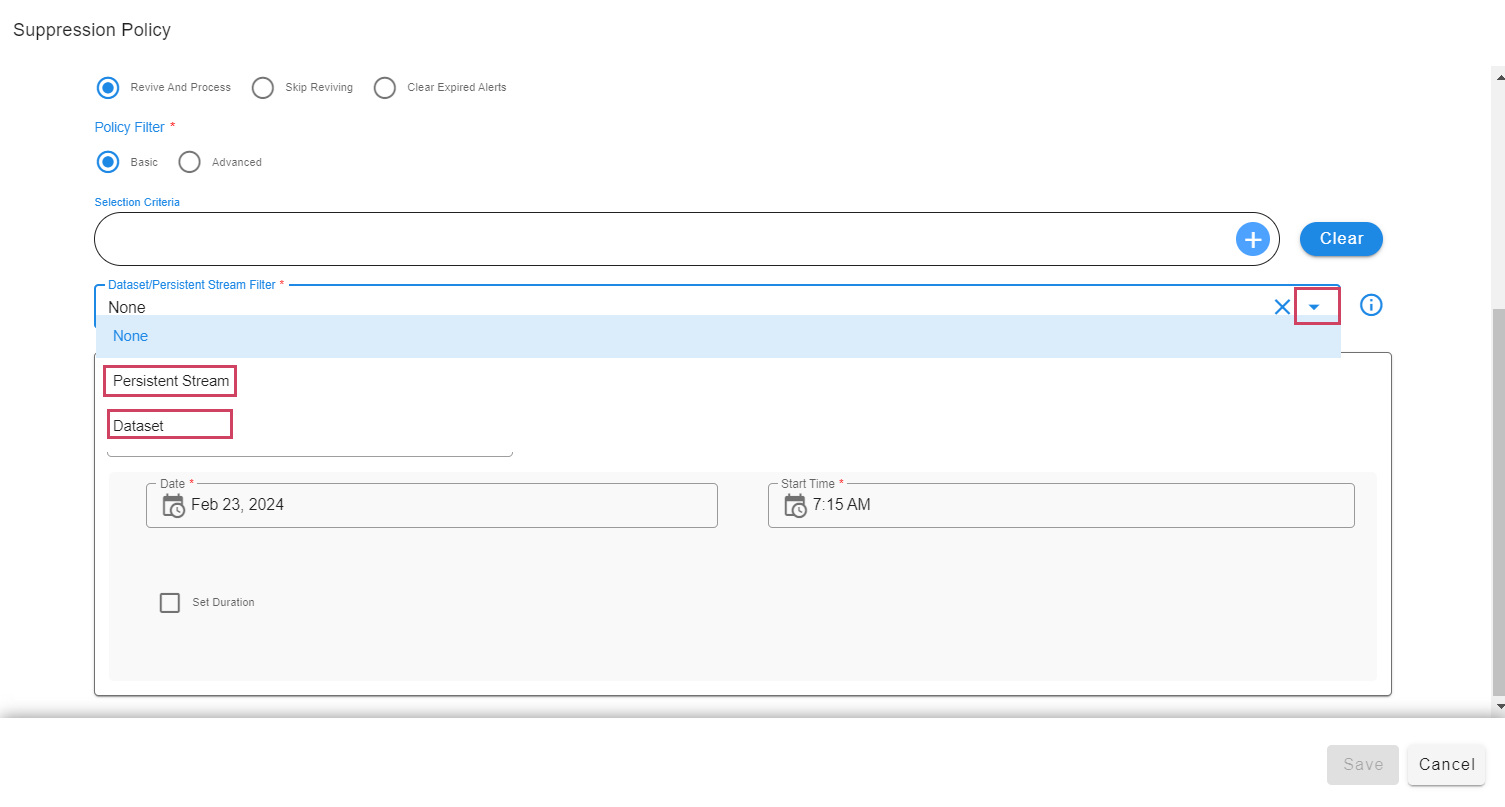
Task: Select the Basic policy filter option
Action: click(108, 162)
